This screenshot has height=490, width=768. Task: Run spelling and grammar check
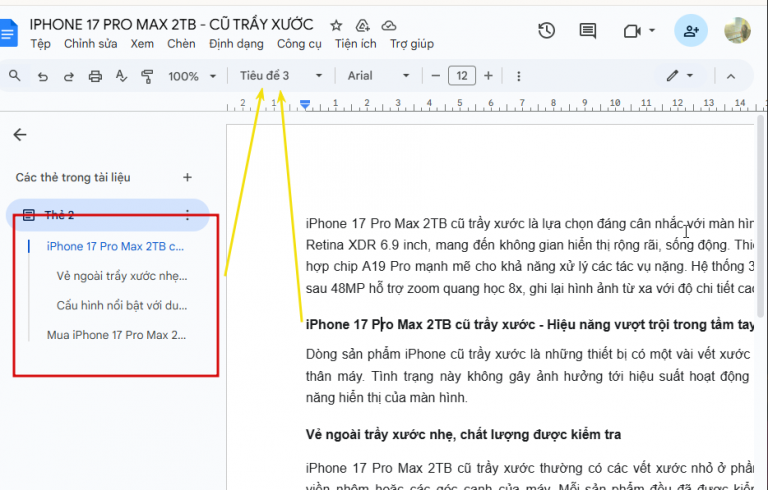coord(121,76)
